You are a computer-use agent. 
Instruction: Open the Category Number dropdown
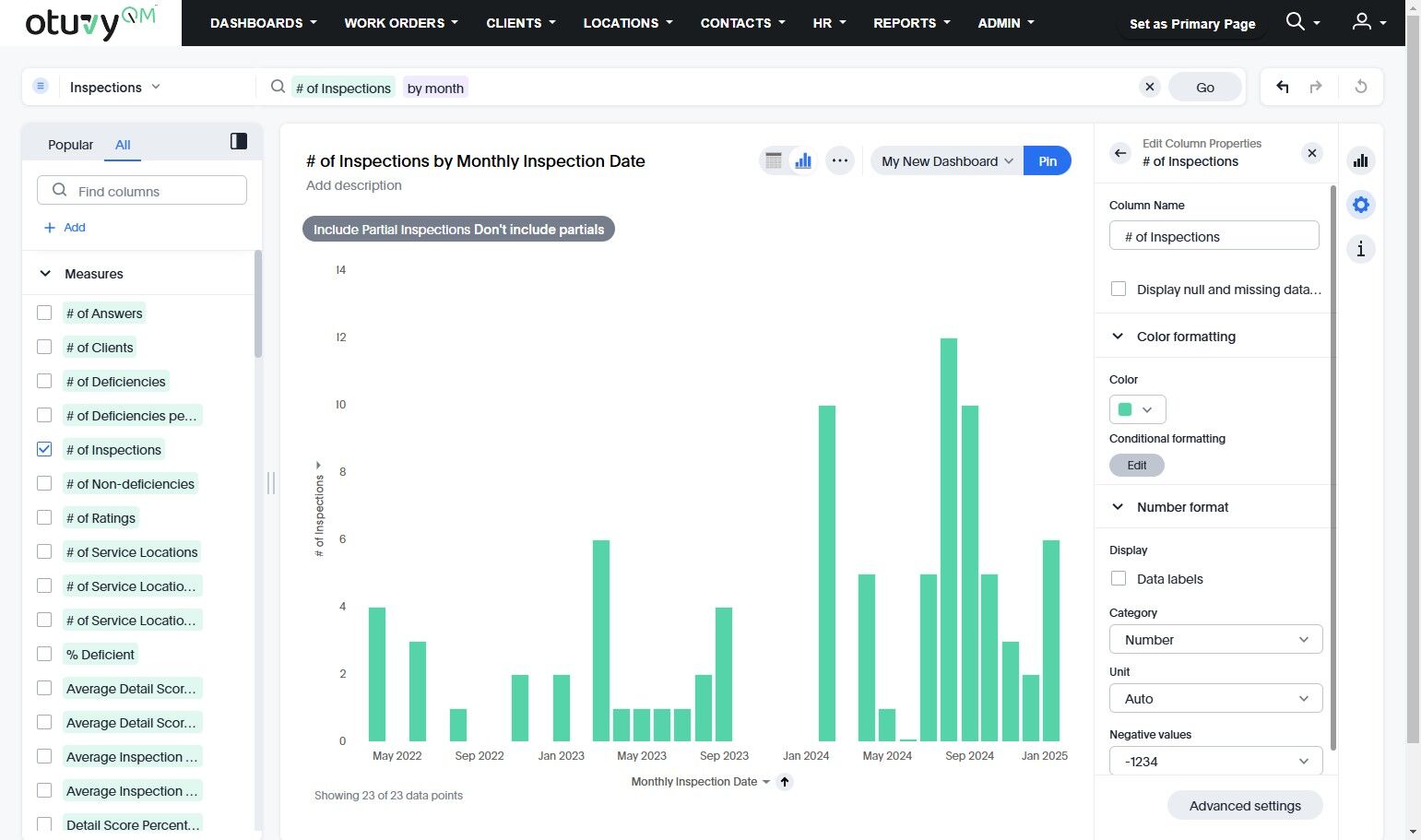click(1215, 640)
